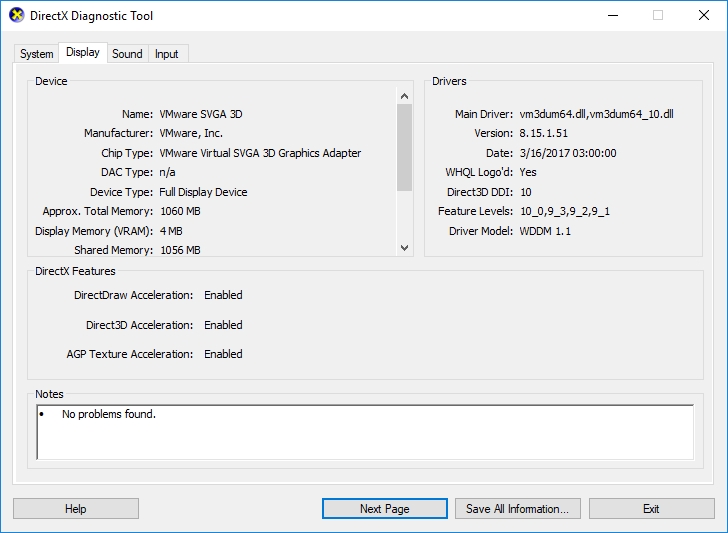Click the Device list scrollbar thumb
Image resolution: width=728 pixels, height=533 pixels.
click(404, 146)
